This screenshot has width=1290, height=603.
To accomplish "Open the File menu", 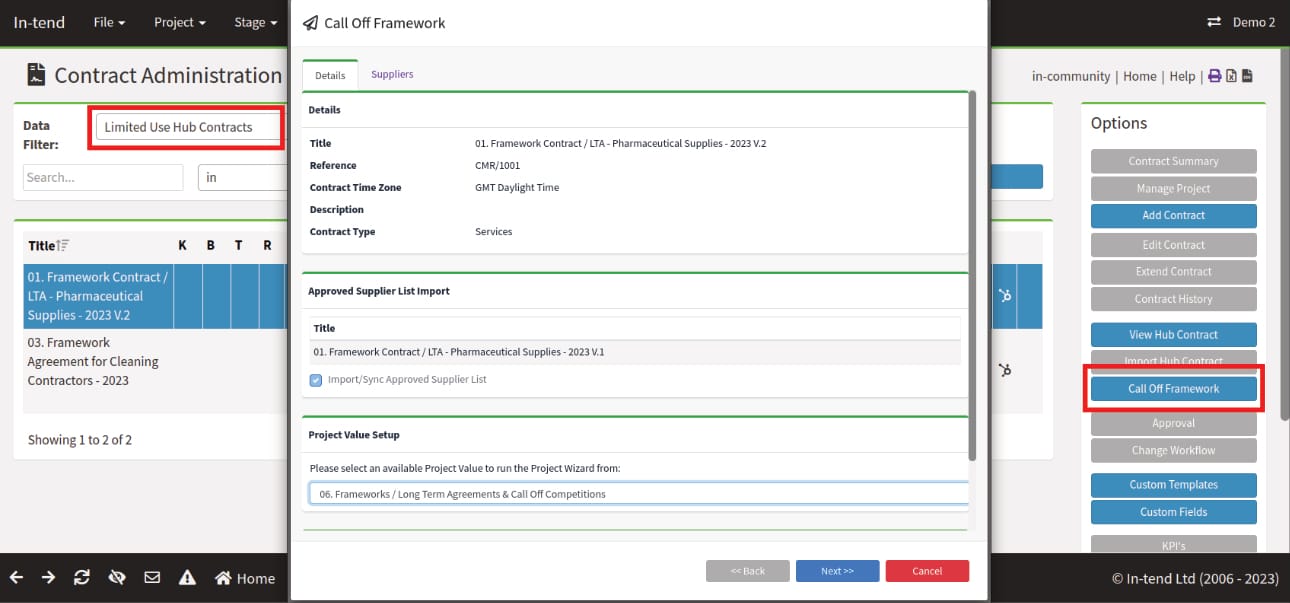I will pos(108,21).
